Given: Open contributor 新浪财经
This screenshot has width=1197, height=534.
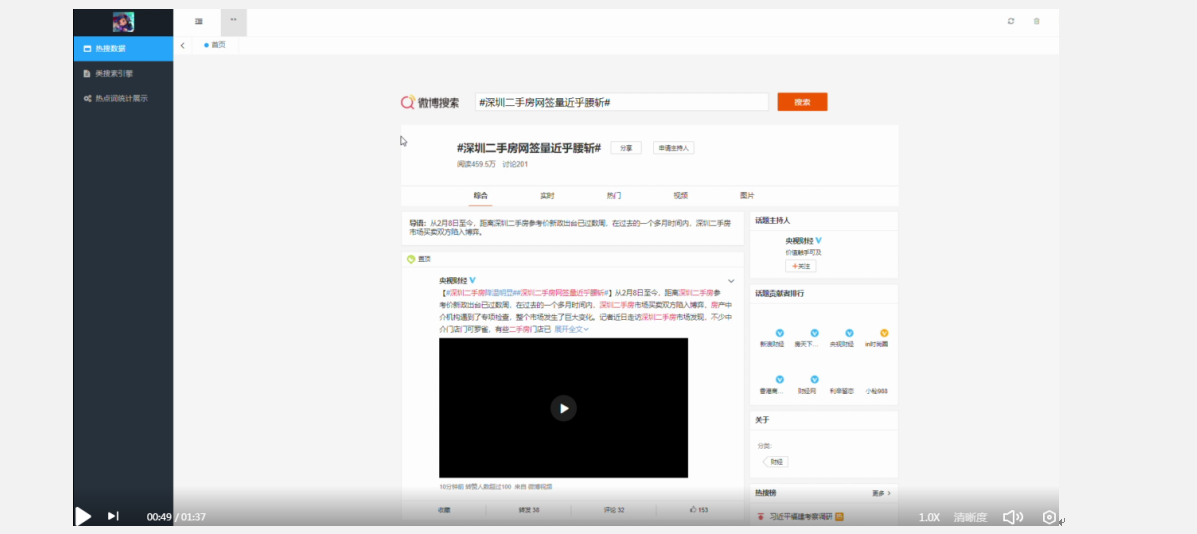Looking at the screenshot, I should [x=772, y=344].
